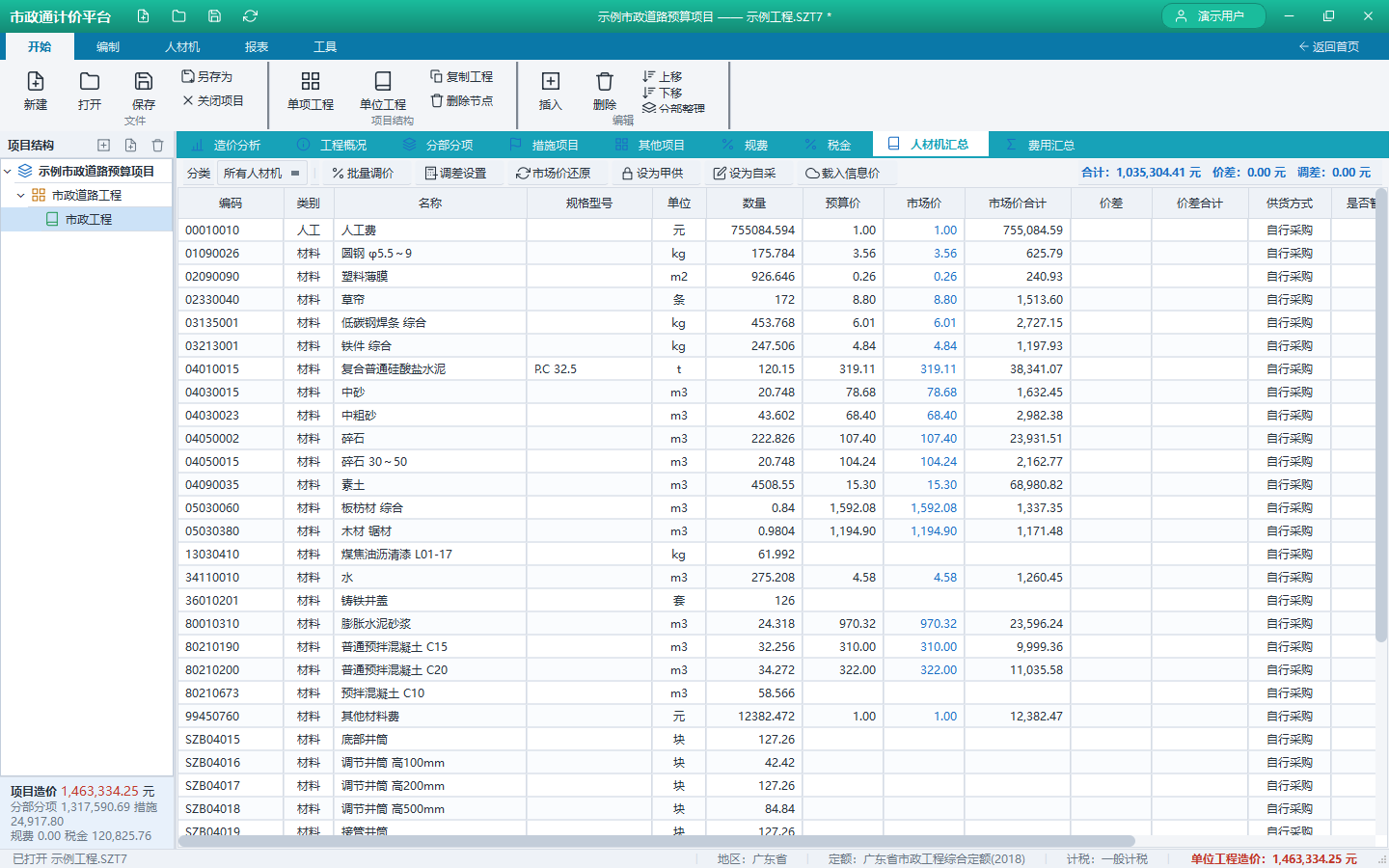This screenshot has height=868, width=1389.
Task: Open the 报表 ribbon tab
Action: click(257, 46)
